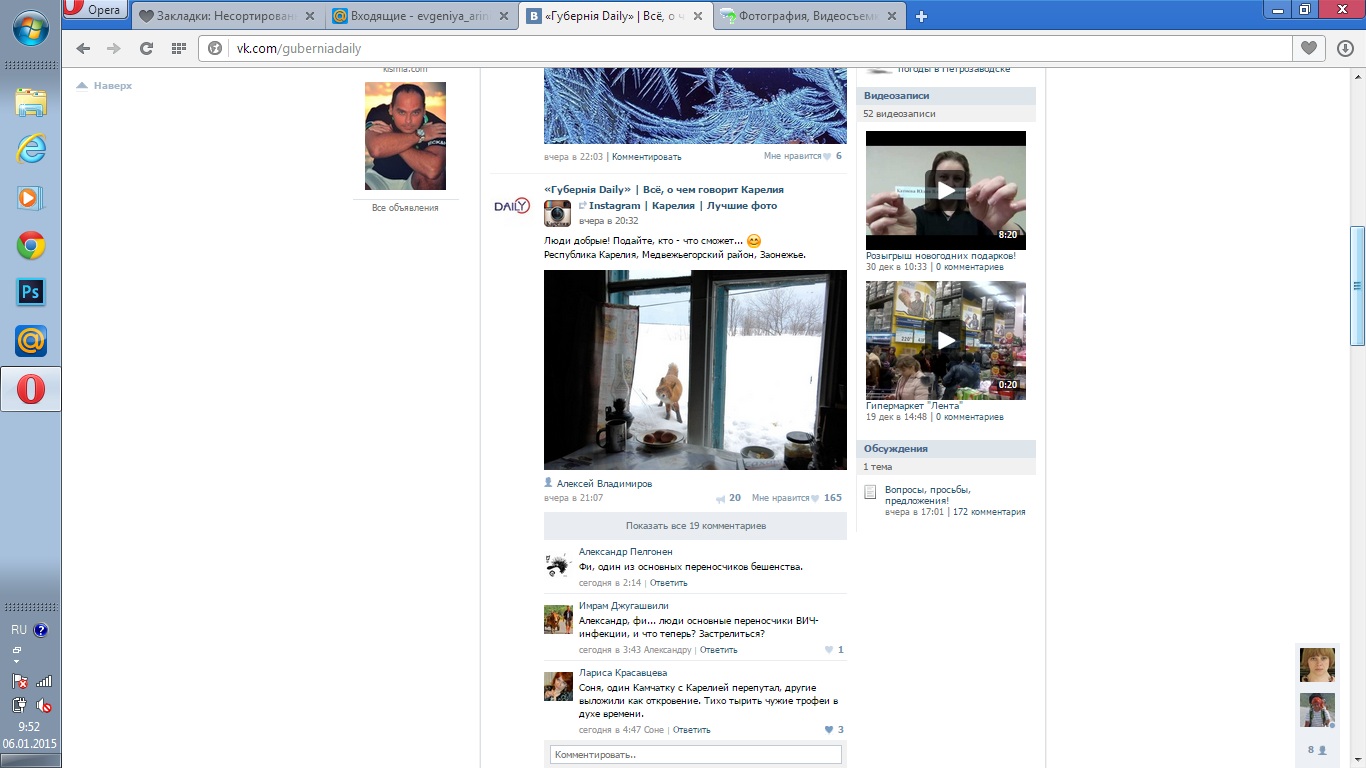Image resolution: width=1366 pixels, height=768 pixels.
Task: Launch Photoshop from the taskbar
Action: click(31, 292)
